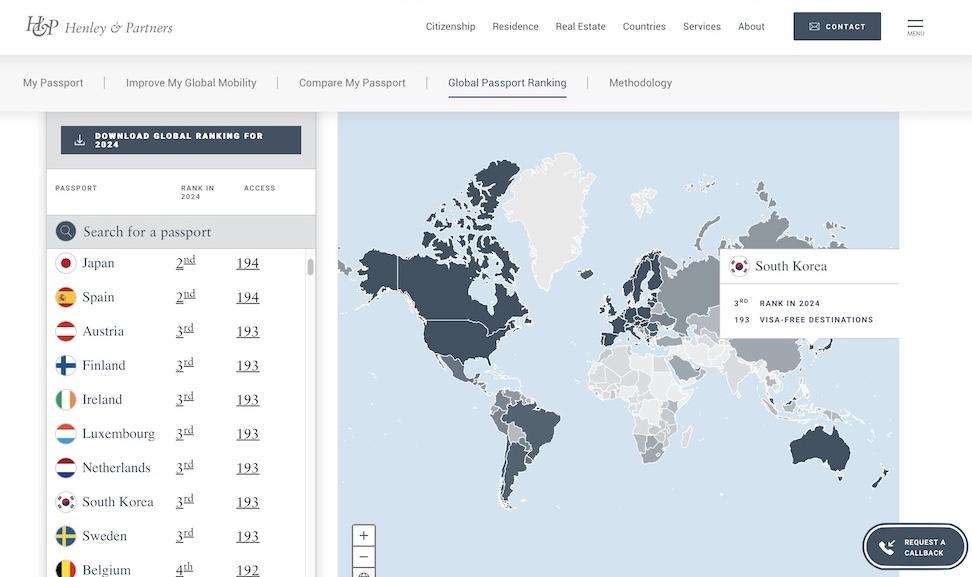972x577 pixels.
Task: Click the South Korea flag in the list
Action: [x=66, y=502]
